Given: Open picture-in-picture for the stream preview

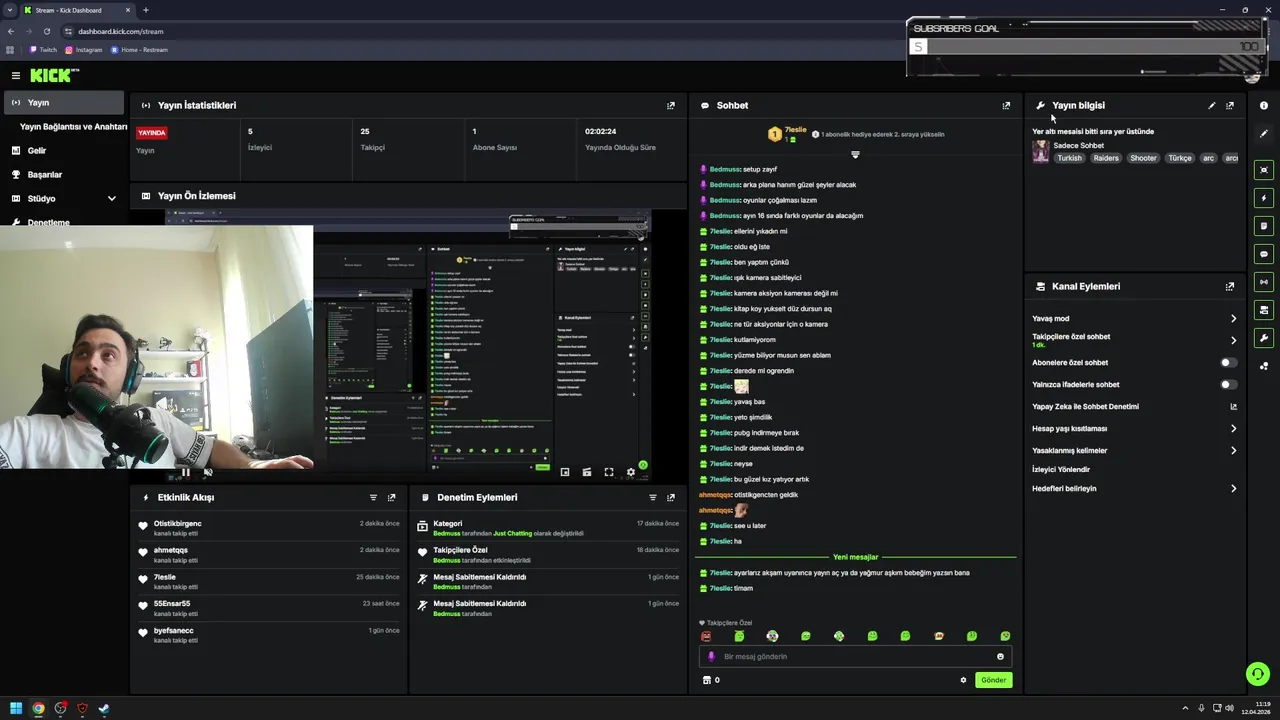Looking at the screenshot, I should (x=565, y=472).
